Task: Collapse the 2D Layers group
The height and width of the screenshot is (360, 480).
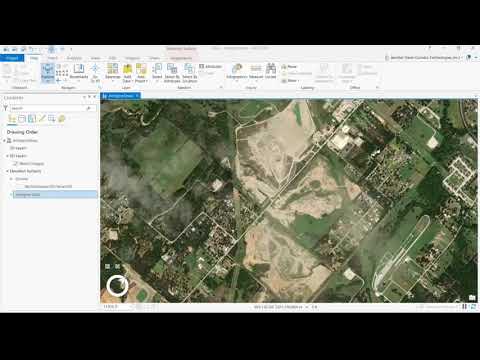Action: [7, 156]
